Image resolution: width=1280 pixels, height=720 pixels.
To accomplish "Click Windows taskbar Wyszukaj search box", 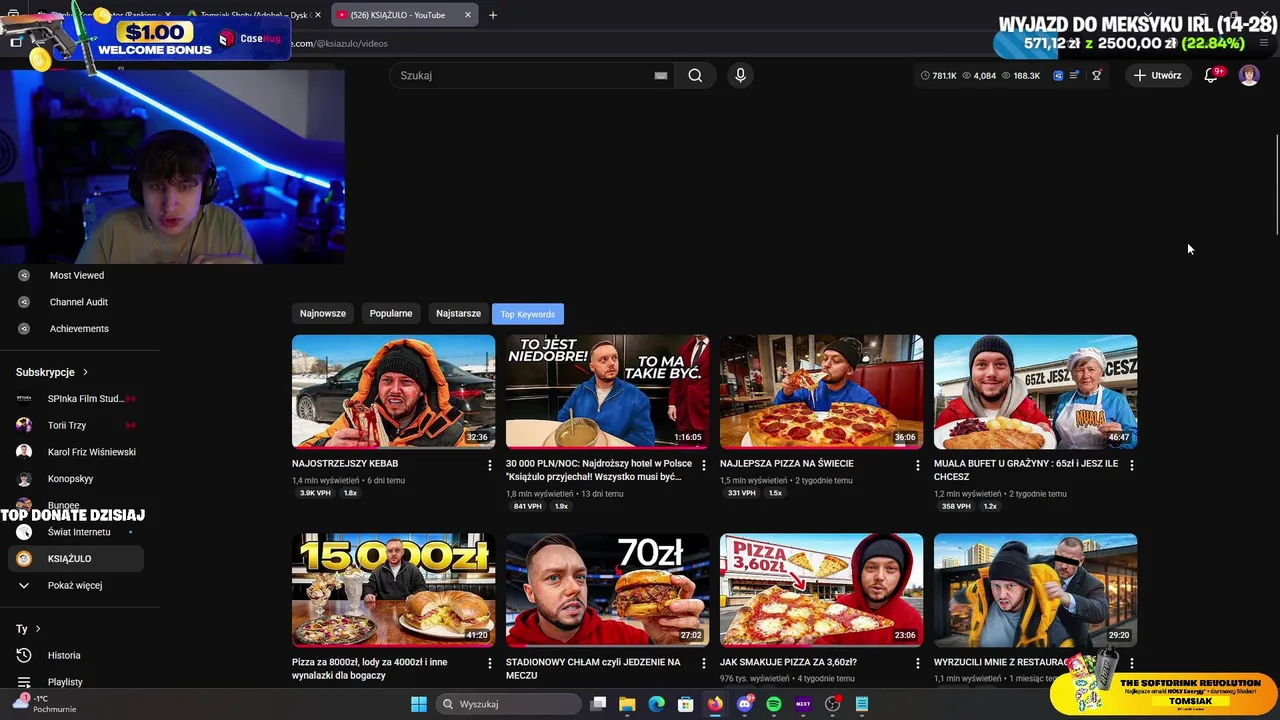I will pos(507,704).
